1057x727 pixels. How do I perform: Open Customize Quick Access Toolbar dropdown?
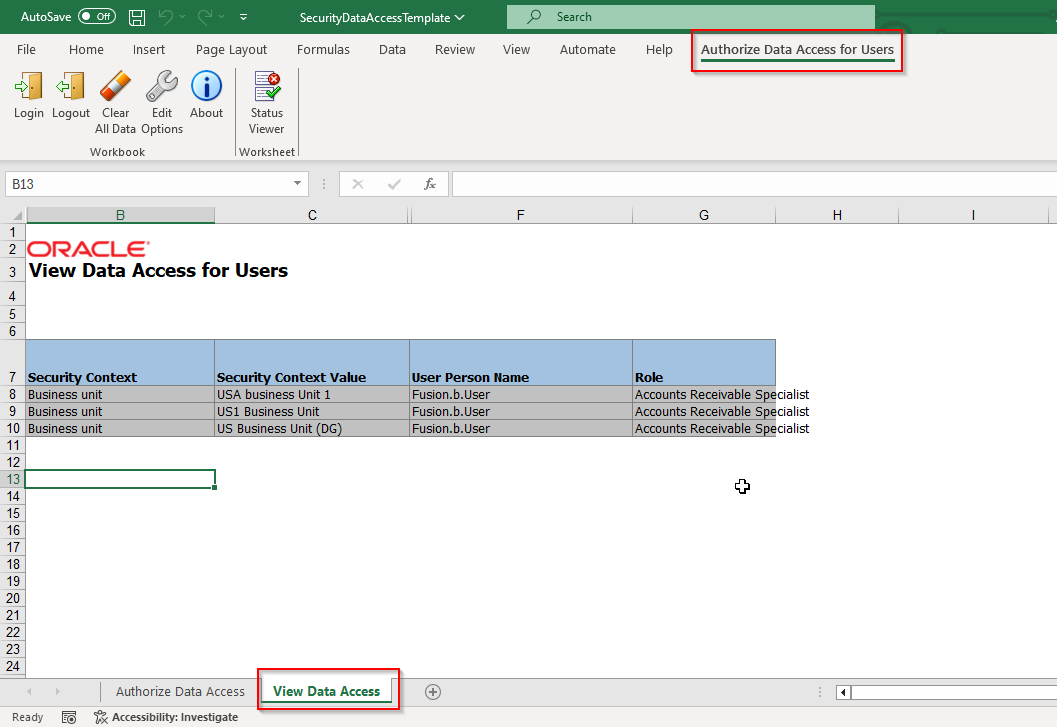pyautogui.click(x=243, y=17)
